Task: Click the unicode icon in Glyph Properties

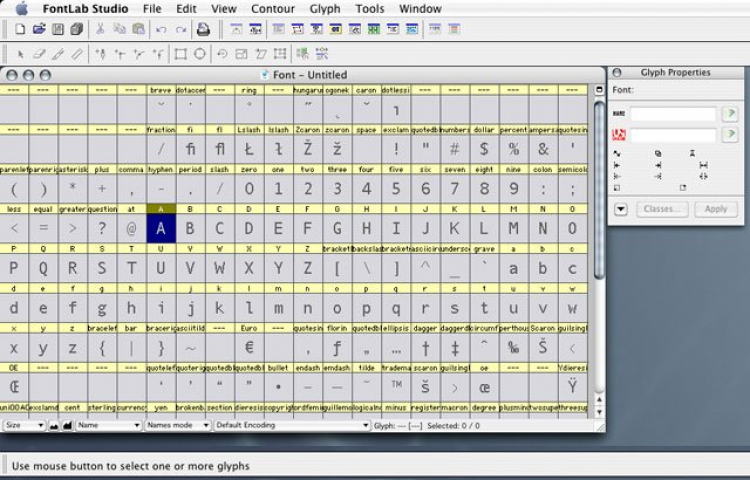Action: click(619, 135)
